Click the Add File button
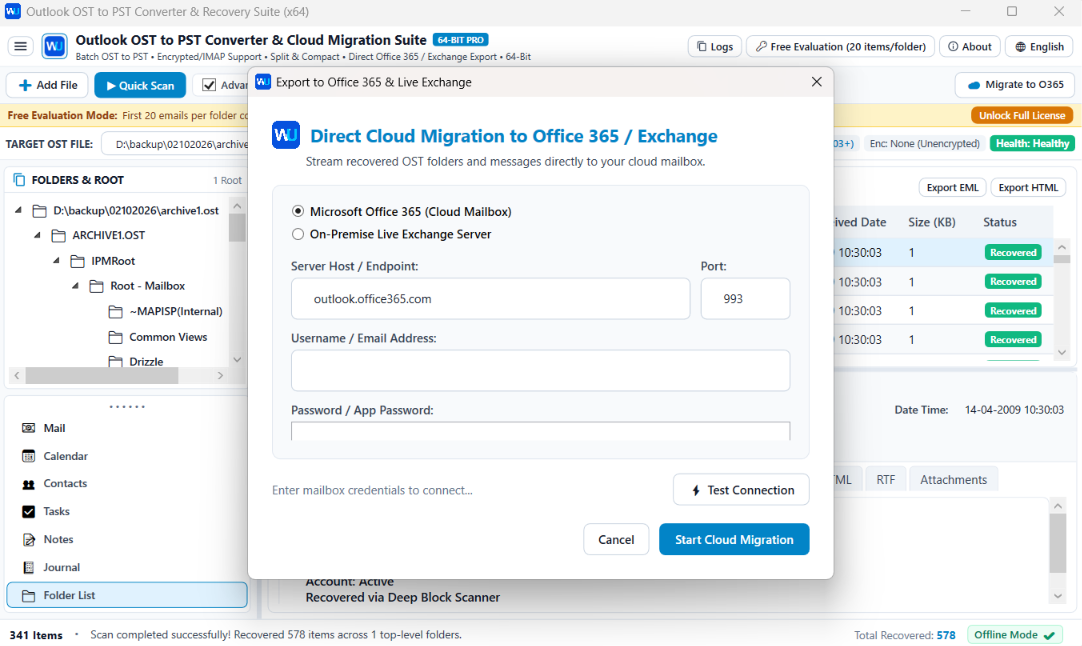The width and height of the screenshot is (1082, 646). [x=48, y=85]
